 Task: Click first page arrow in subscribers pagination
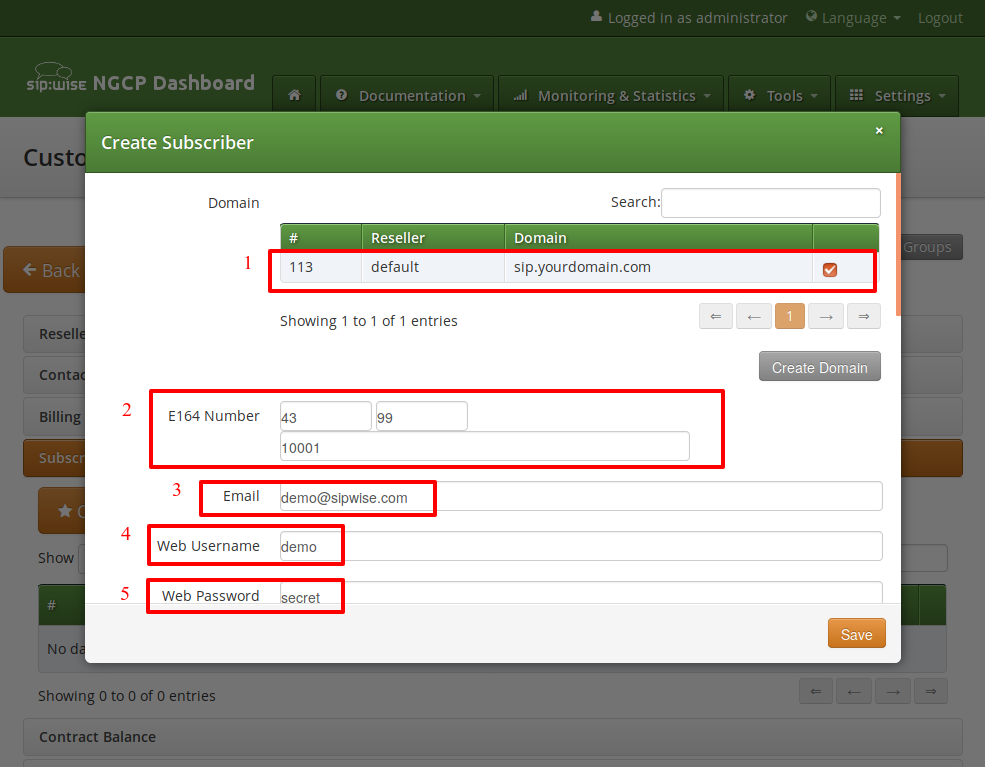816,691
